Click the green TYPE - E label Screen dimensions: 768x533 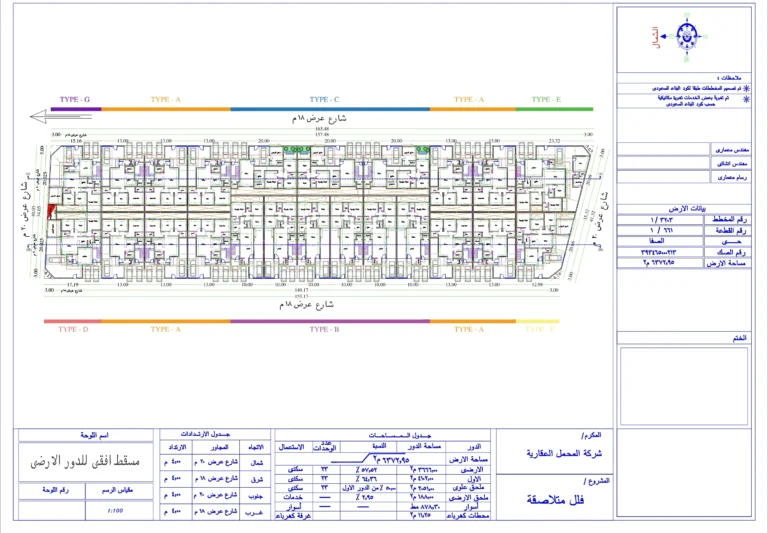(545, 100)
